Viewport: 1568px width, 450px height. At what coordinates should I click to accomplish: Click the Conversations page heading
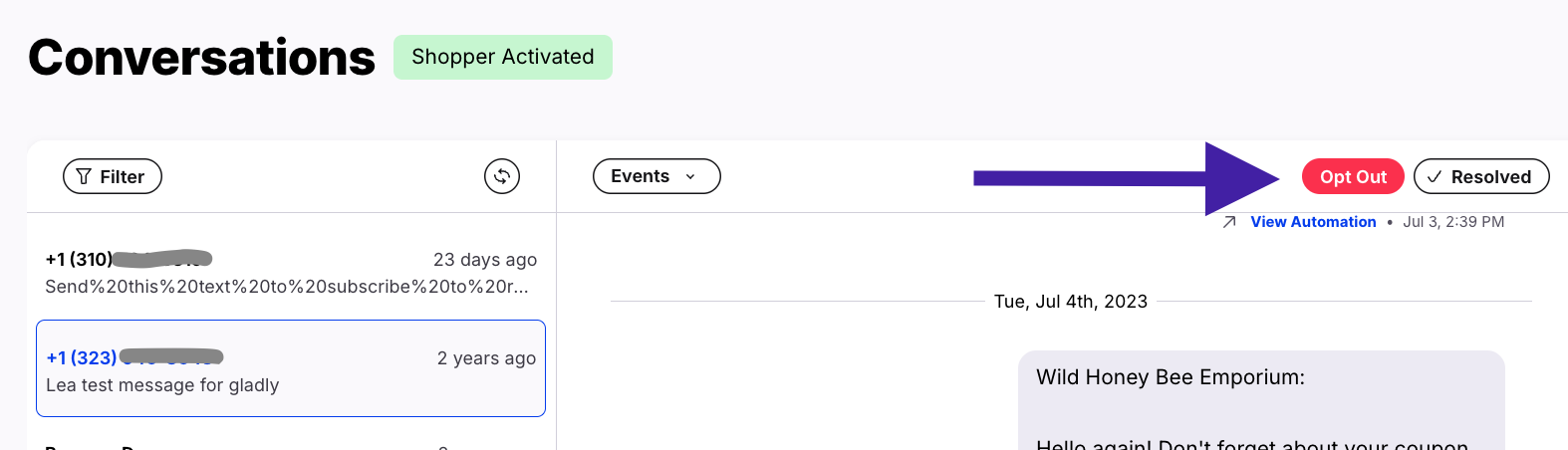pos(201,58)
